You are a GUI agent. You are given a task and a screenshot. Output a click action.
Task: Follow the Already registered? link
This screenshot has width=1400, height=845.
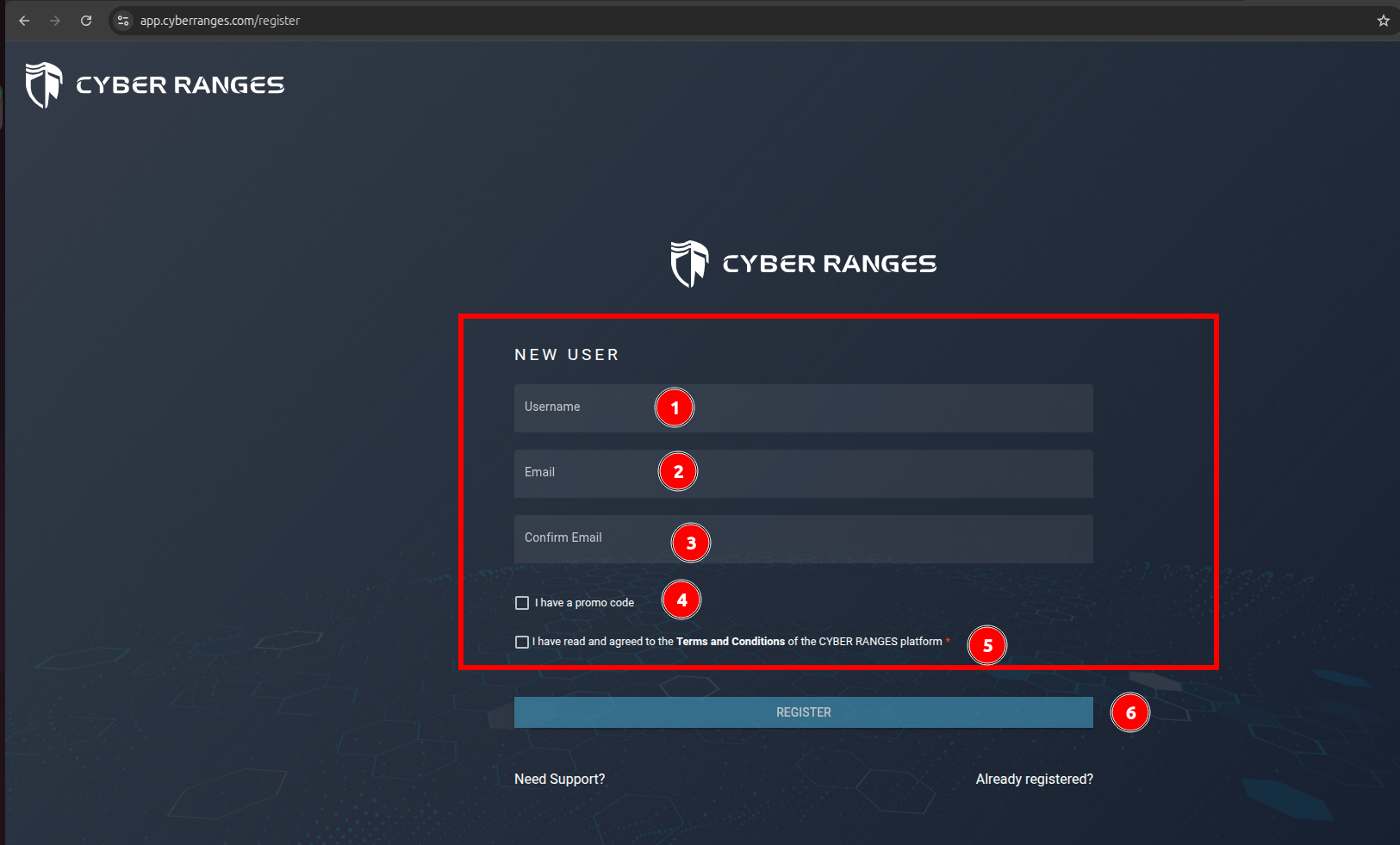tap(1035, 779)
